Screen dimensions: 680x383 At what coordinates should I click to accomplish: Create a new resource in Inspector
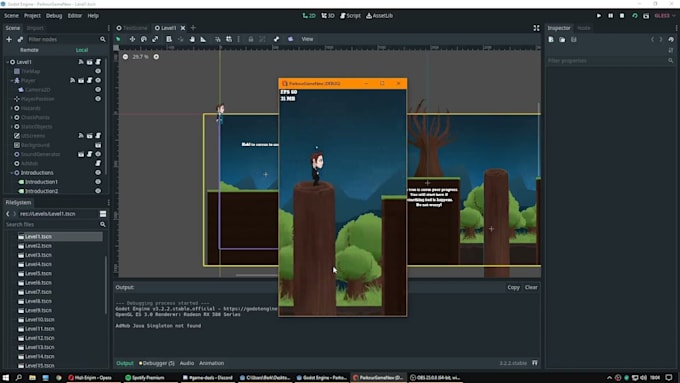[551, 39]
